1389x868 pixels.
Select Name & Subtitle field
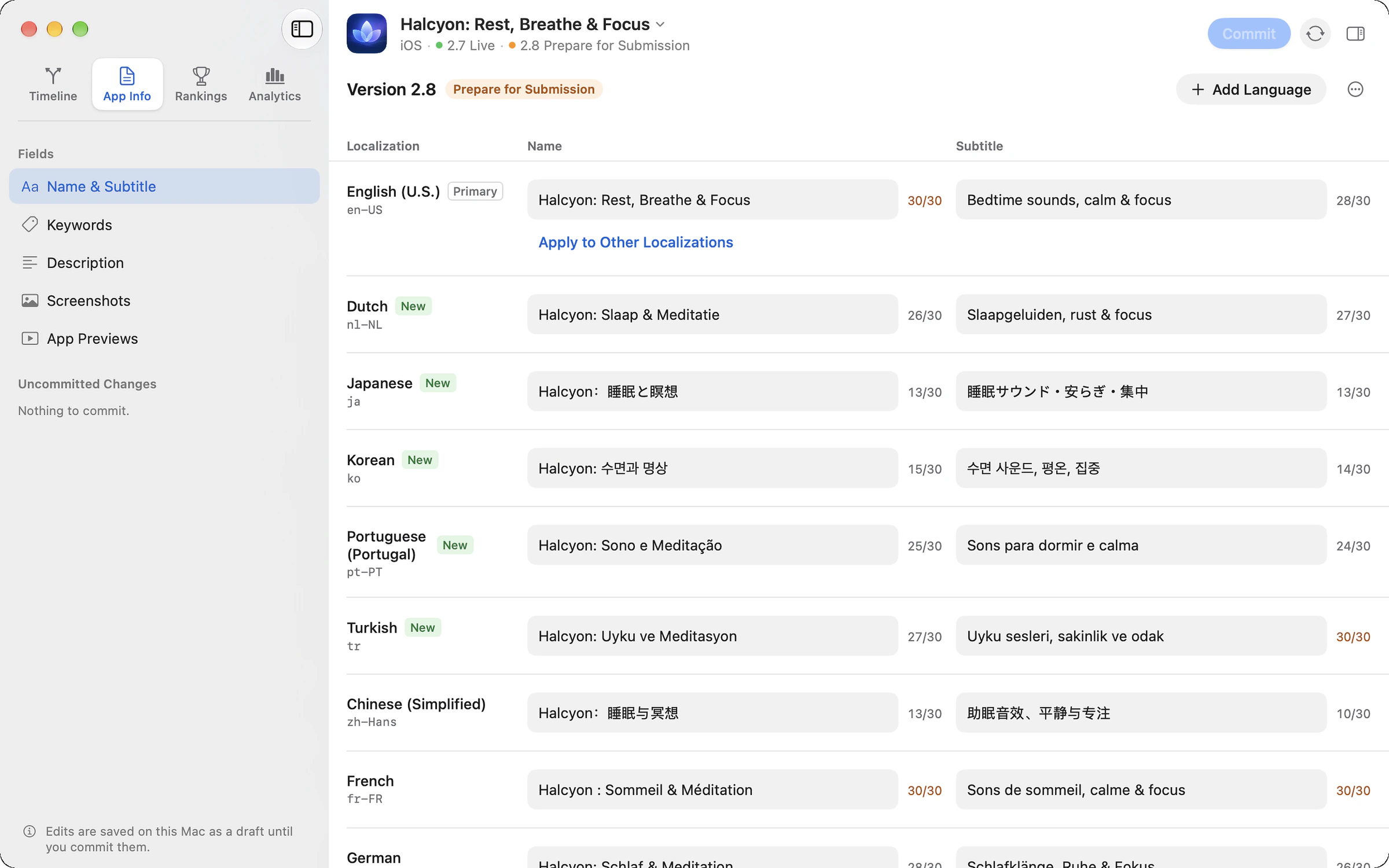(x=164, y=186)
